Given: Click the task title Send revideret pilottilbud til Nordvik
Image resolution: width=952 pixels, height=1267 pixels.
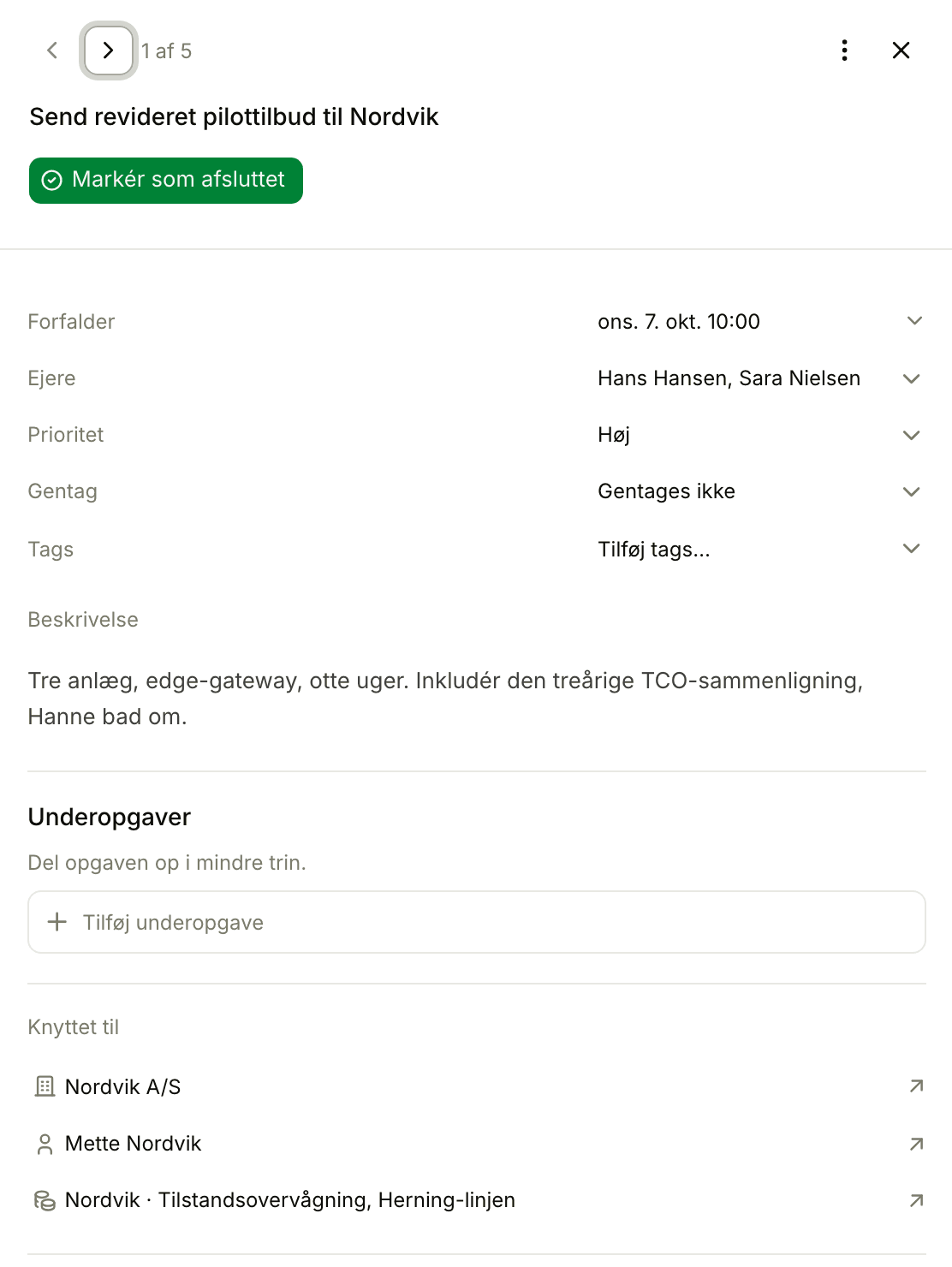Looking at the screenshot, I should click(x=234, y=116).
